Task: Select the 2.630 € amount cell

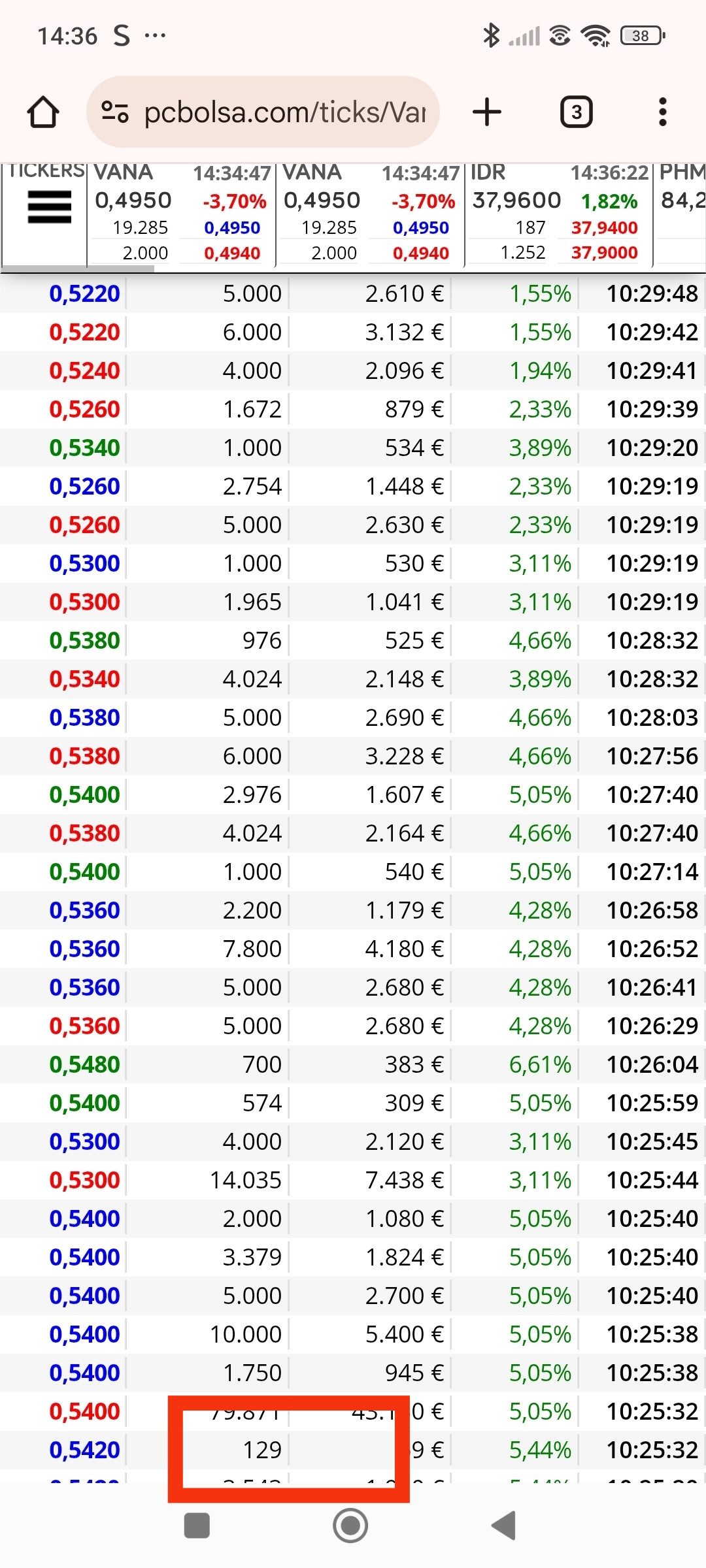Action: pos(404,525)
